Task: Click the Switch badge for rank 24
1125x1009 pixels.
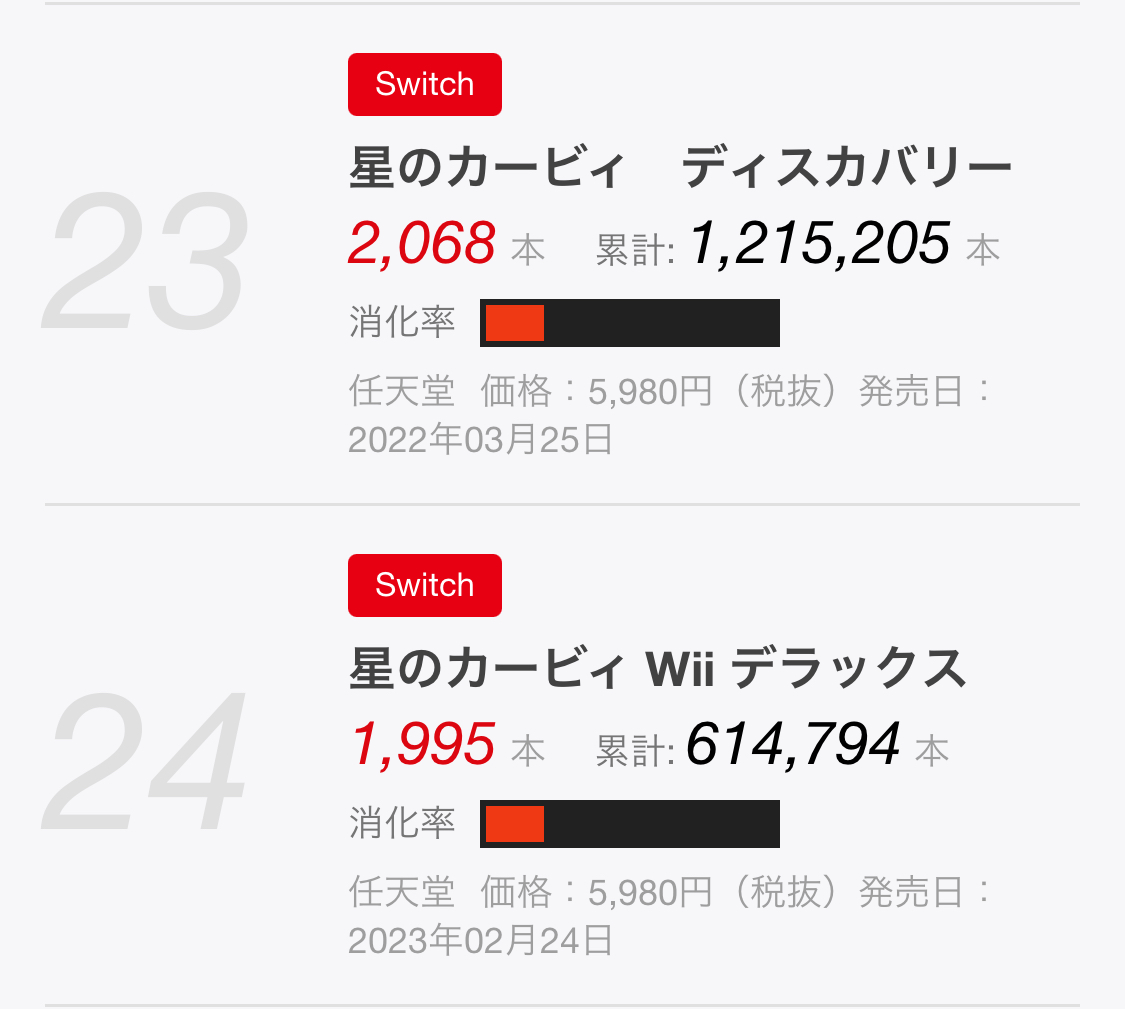Action: click(x=425, y=585)
